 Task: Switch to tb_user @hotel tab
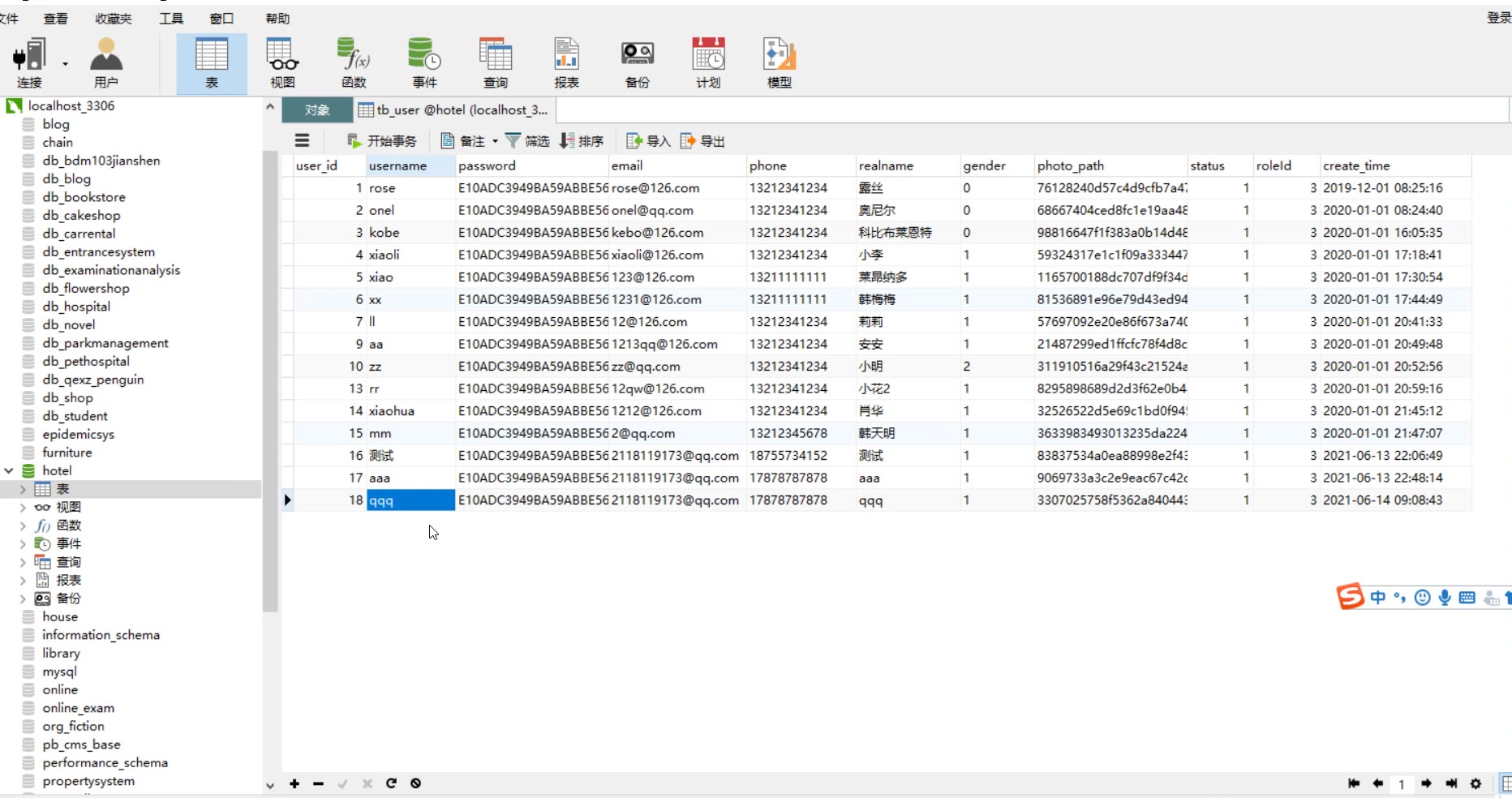point(453,109)
